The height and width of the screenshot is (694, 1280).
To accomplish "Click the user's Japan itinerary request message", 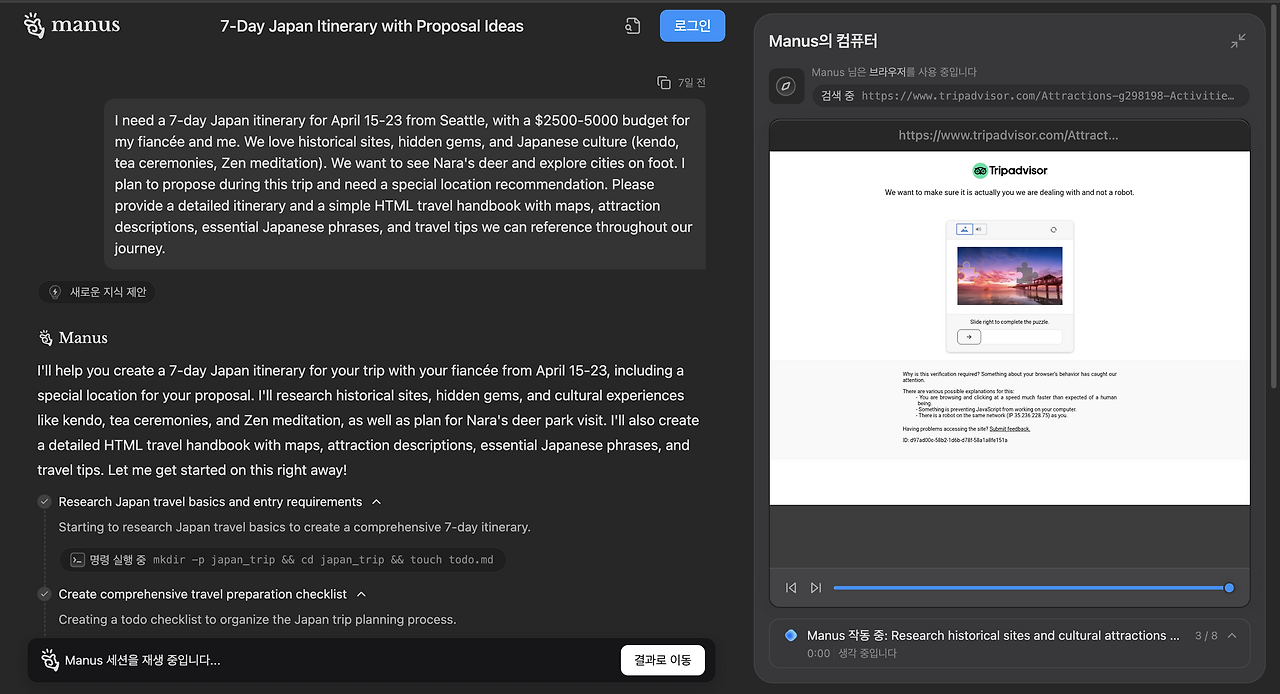I will pyautogui.click(x=405, y=184).
